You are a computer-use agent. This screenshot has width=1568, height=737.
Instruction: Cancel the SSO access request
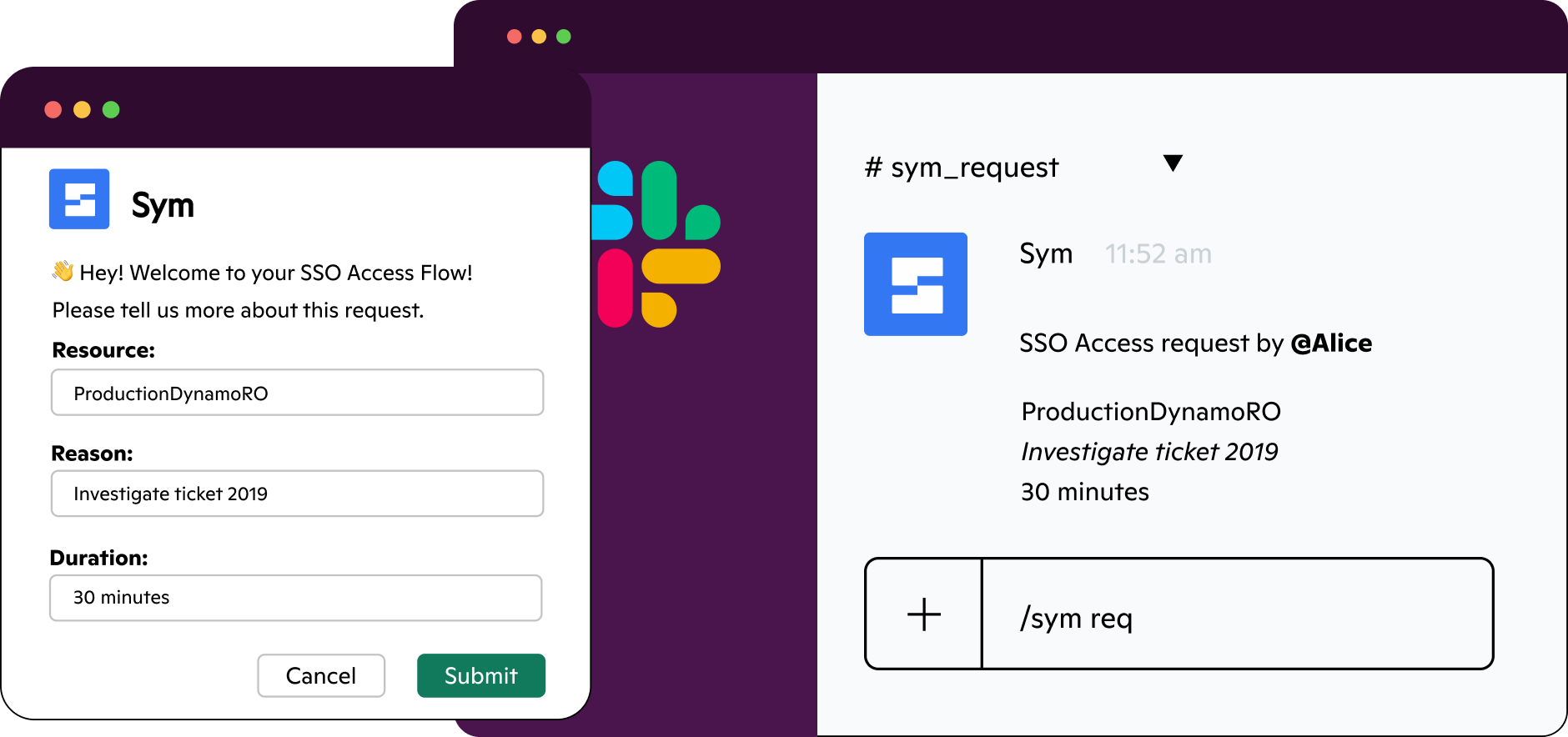pyautogui.click(x=321, y=675)
